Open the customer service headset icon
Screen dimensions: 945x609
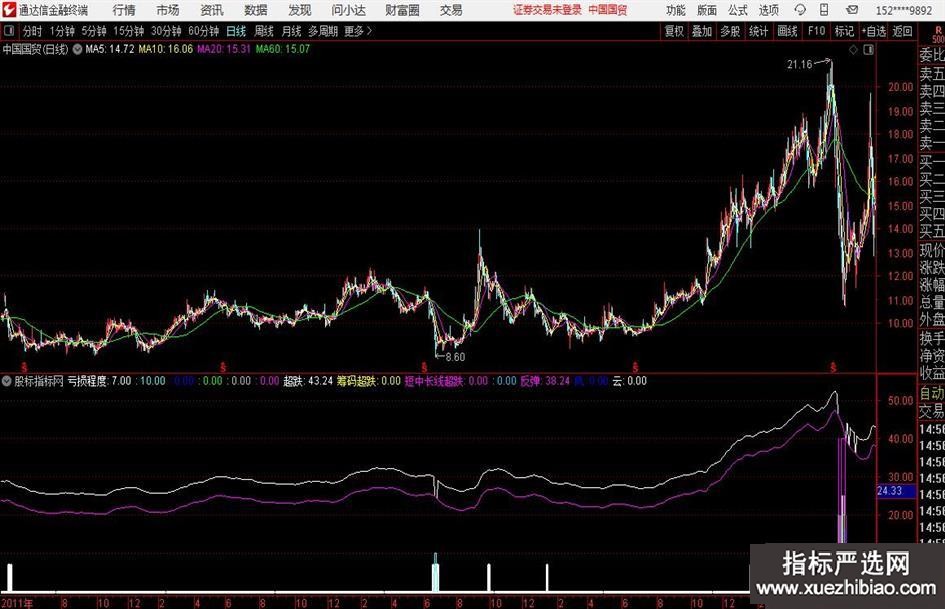pos(800,10)
